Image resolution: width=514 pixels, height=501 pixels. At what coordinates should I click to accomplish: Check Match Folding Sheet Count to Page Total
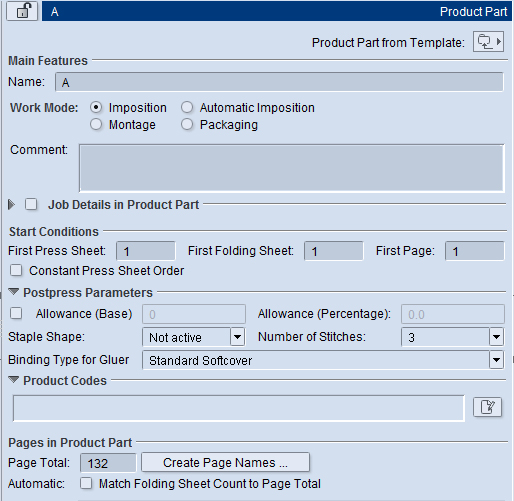coord(86,483)
